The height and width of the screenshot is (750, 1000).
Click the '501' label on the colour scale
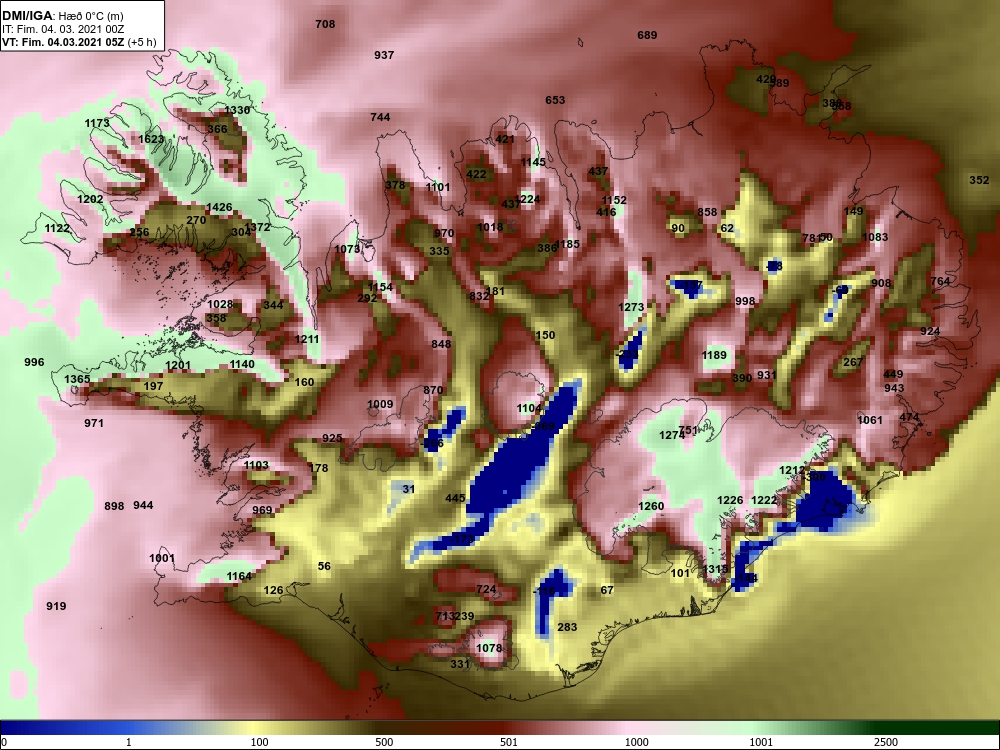click(x=509, y=742)
